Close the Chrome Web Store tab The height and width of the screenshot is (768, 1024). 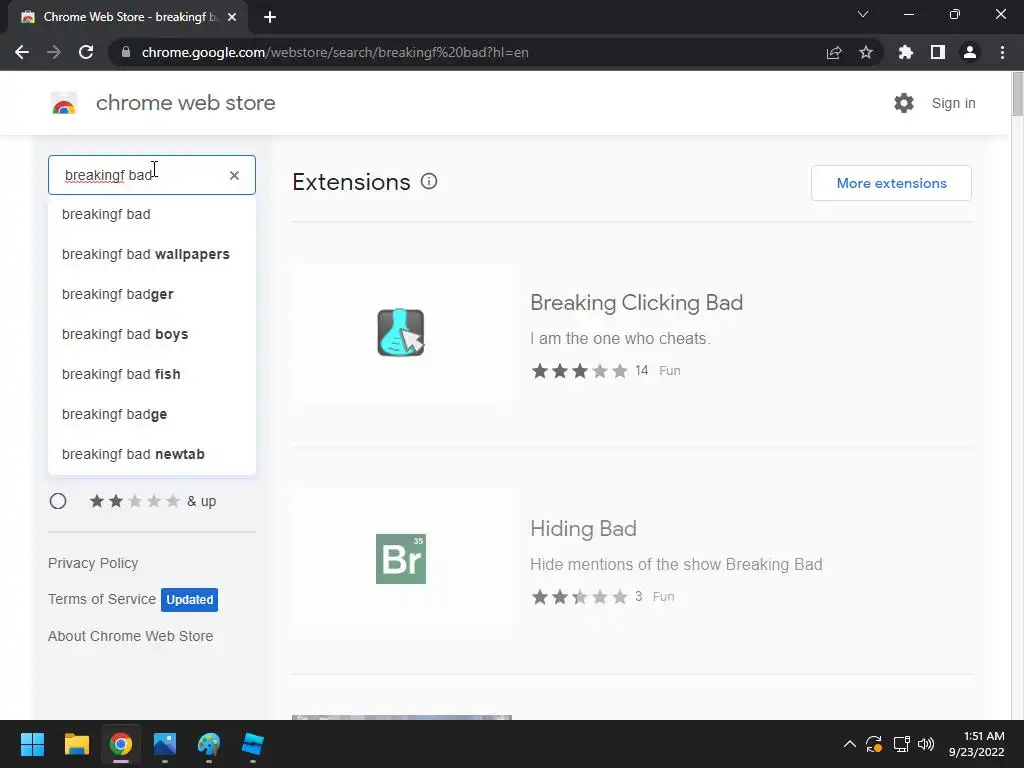pyautogui.click(x=232, y=17)
